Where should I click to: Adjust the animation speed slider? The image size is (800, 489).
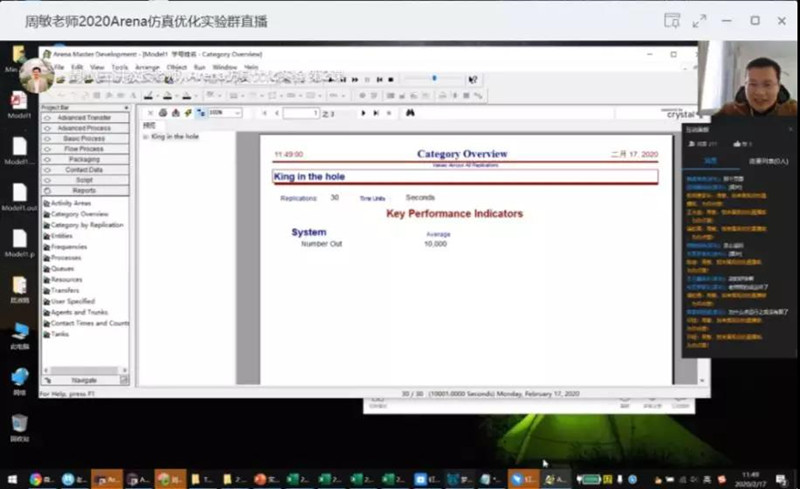tap(433, 78)
